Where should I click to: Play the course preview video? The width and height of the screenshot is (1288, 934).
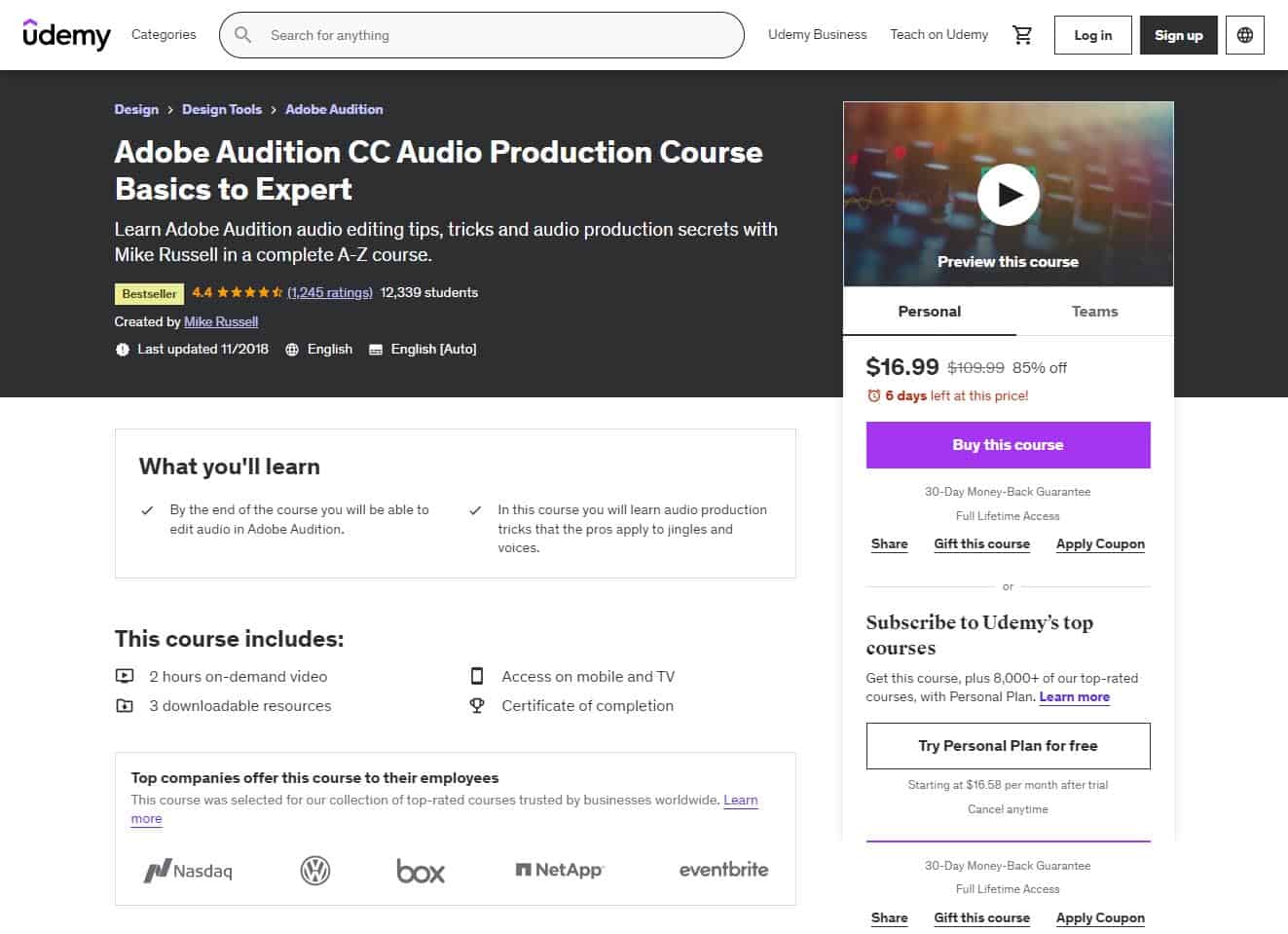1009,195
